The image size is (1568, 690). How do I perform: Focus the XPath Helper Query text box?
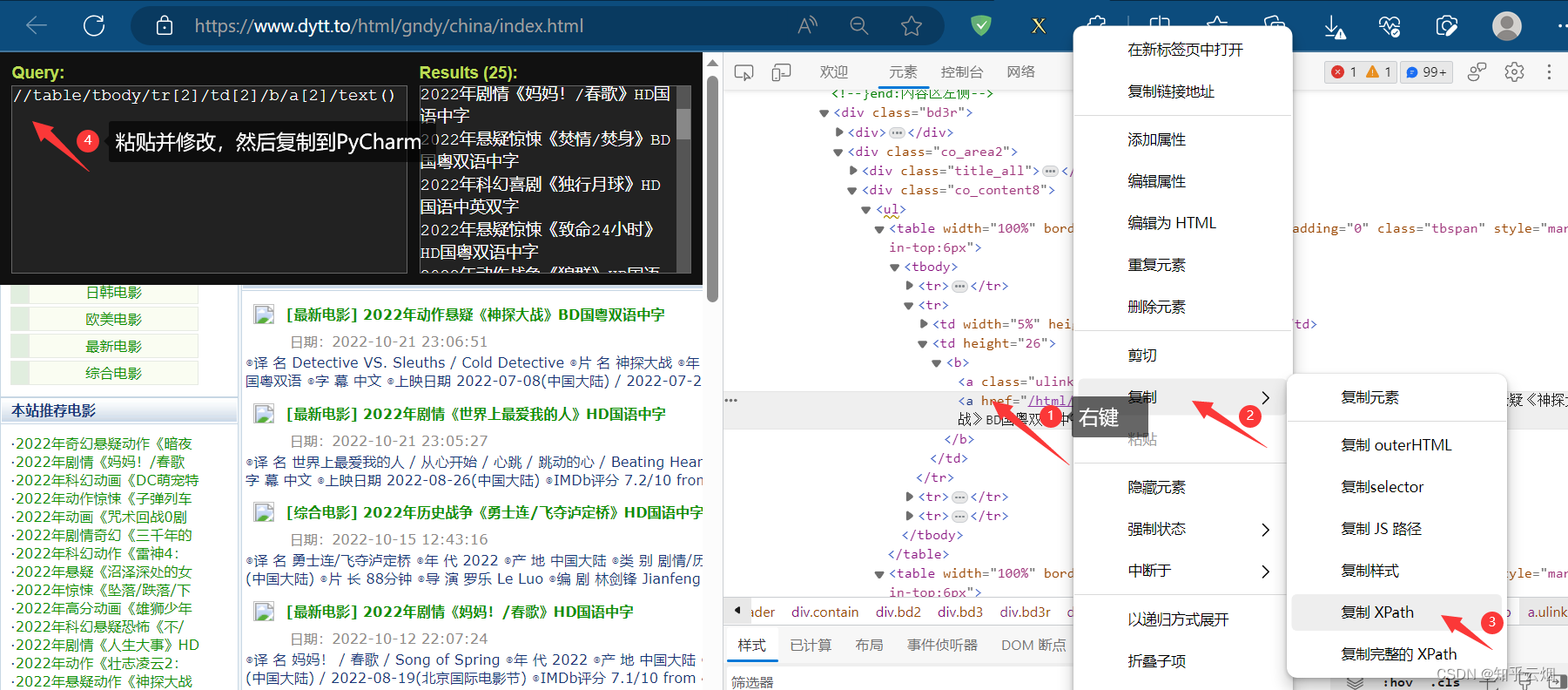[x=209, y=179]
